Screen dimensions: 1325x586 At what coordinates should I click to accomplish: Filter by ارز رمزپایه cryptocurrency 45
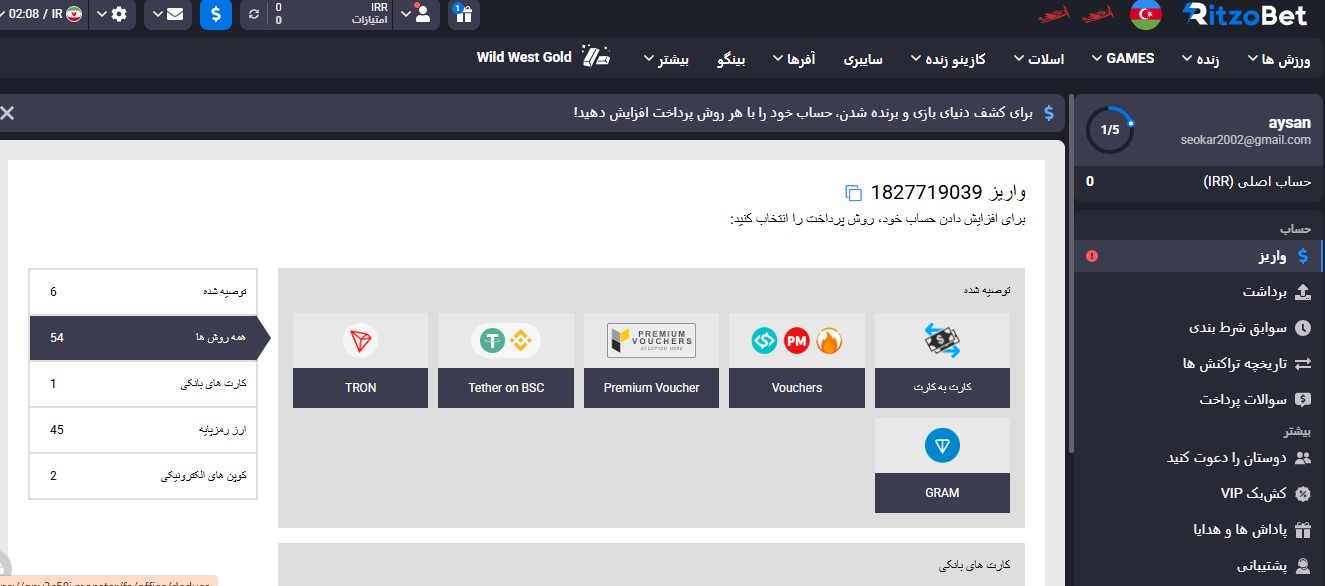[x=143, y=430]
